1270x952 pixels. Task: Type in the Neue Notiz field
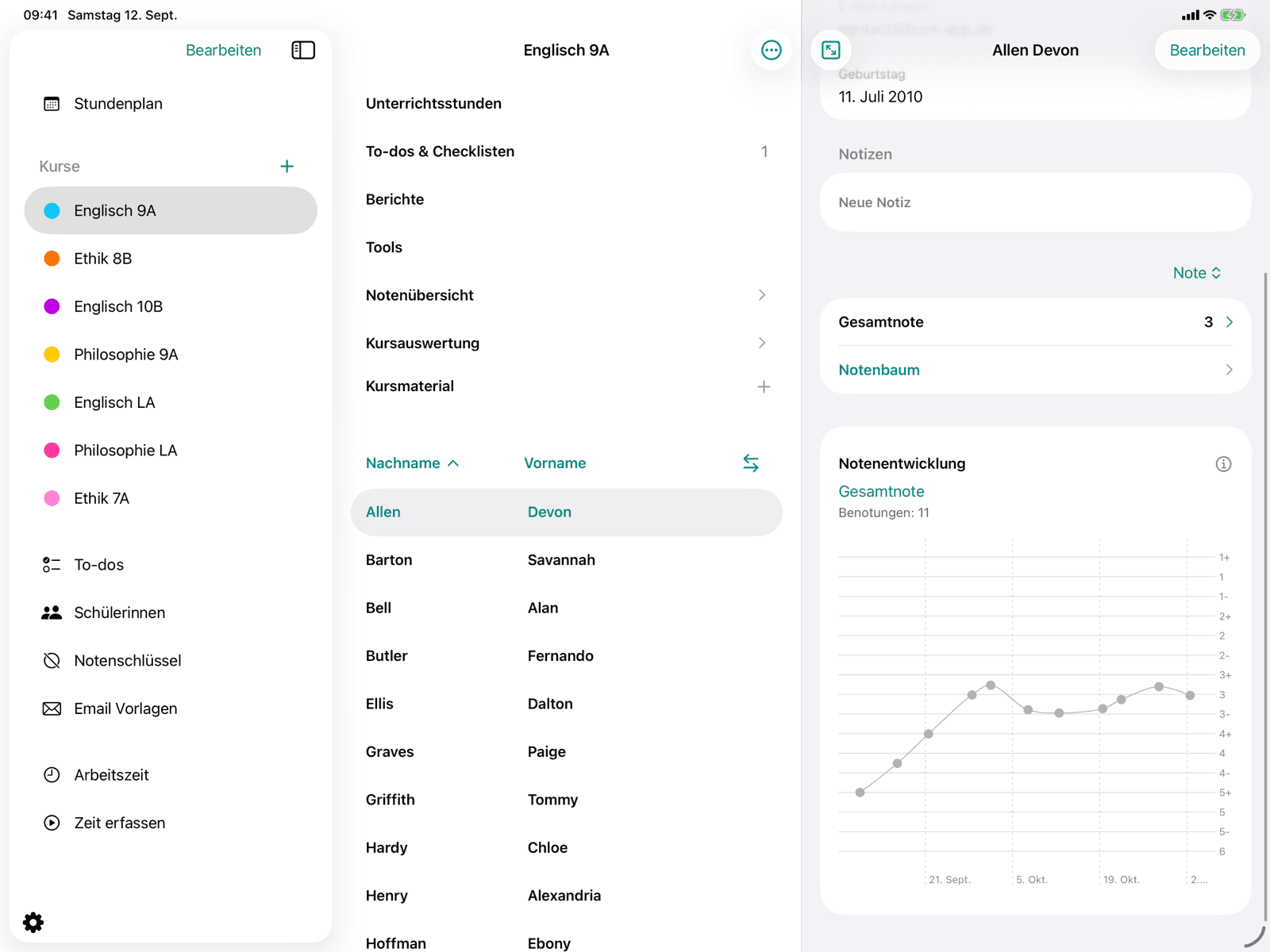click(x=1035, y=202)
